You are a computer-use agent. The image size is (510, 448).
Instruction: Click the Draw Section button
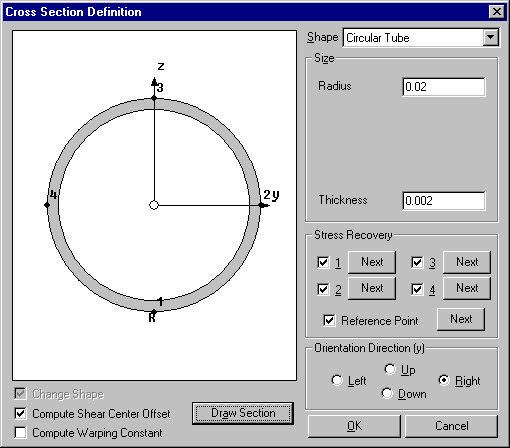243,413
